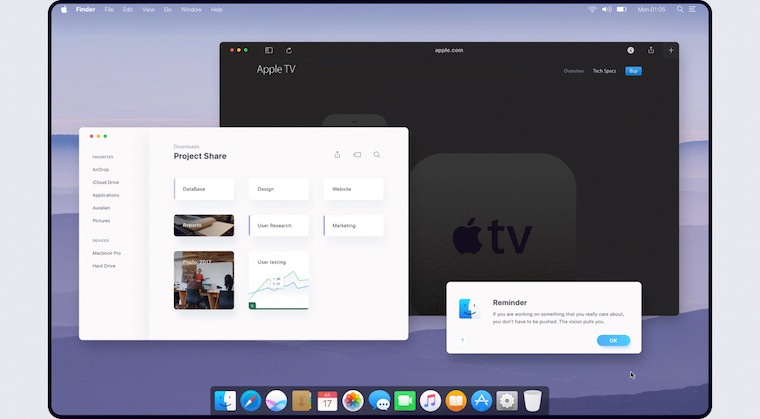Open the Reports folder thumbnail
This screenshot has height=419, width=760.
204,226
